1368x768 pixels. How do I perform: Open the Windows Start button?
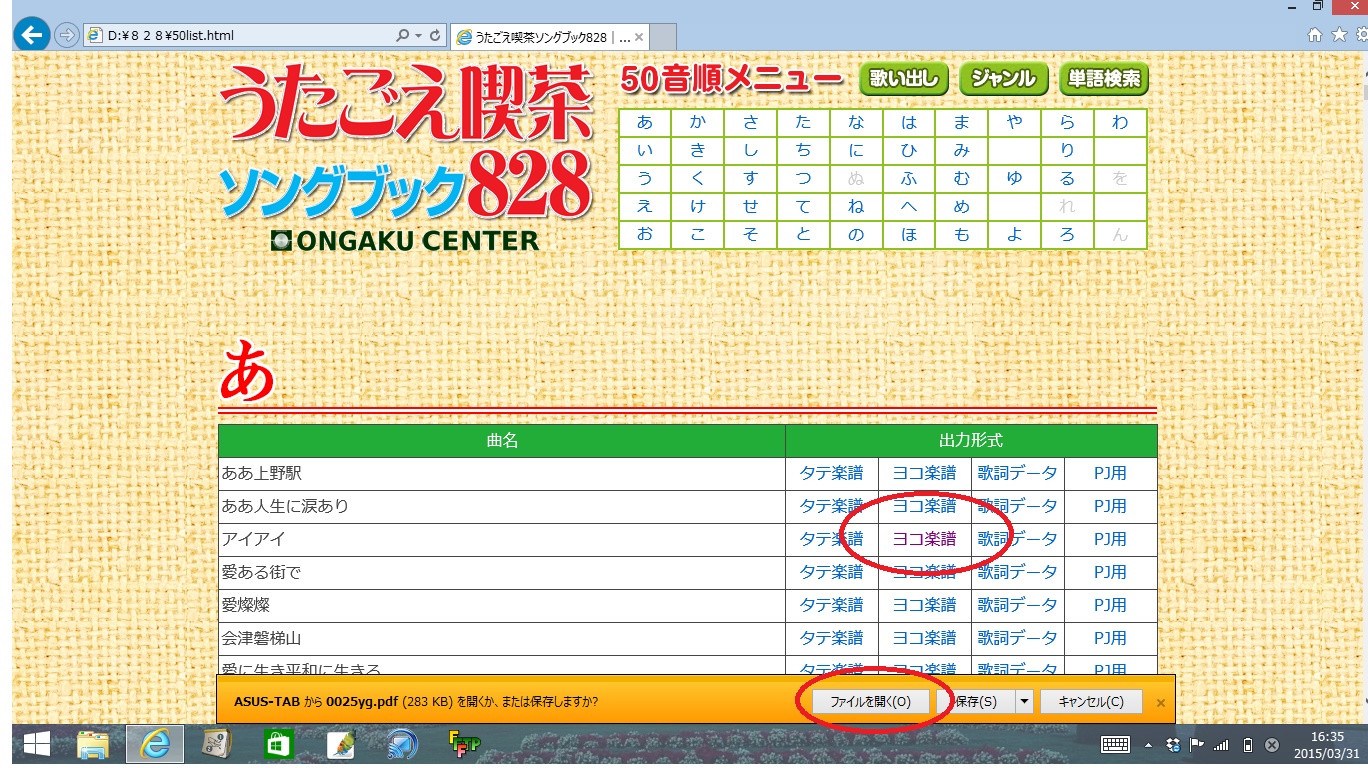pyautogui.click(x=37, y=744)
